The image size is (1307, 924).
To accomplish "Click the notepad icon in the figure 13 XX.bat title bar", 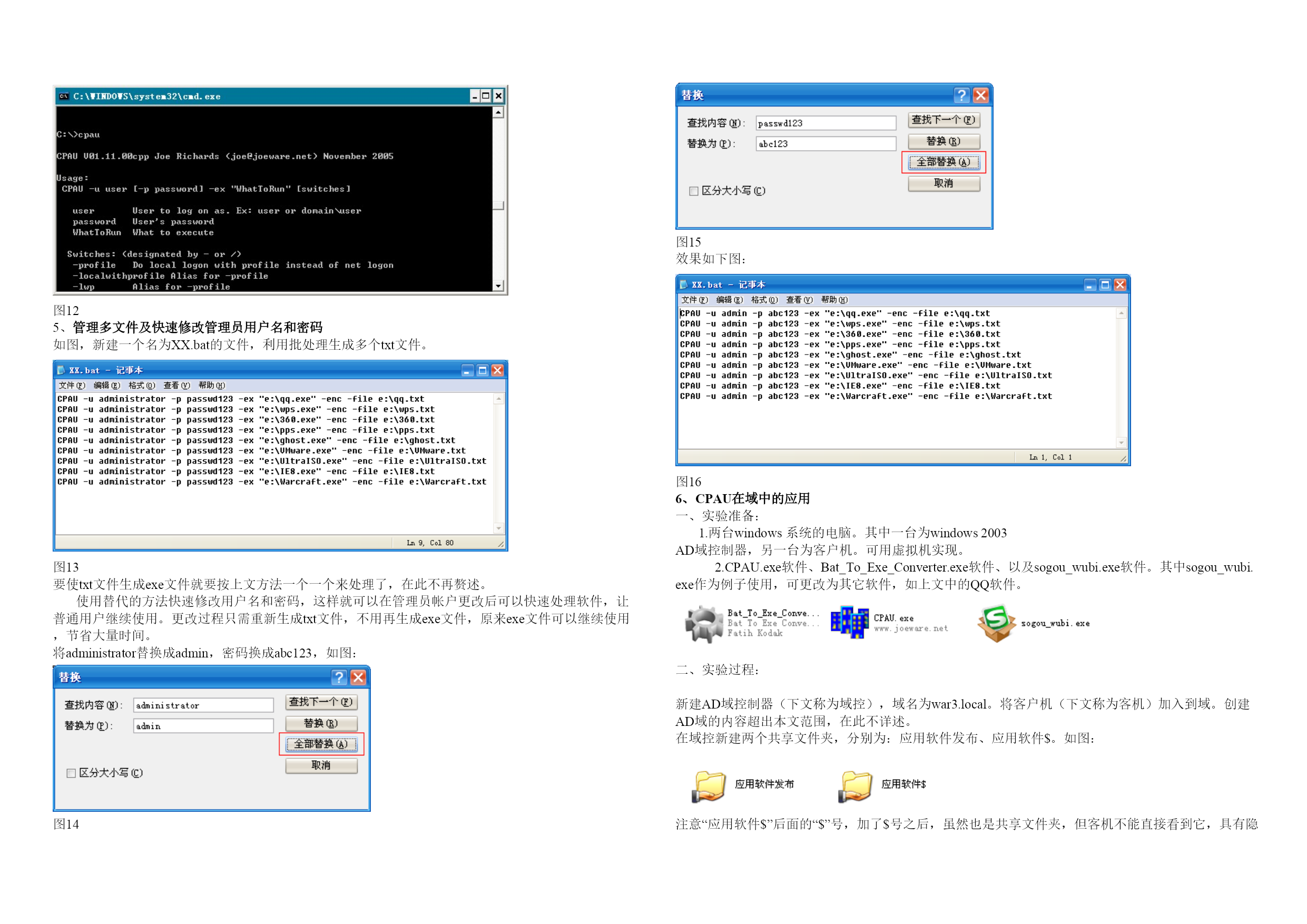I will pos(61,370).
